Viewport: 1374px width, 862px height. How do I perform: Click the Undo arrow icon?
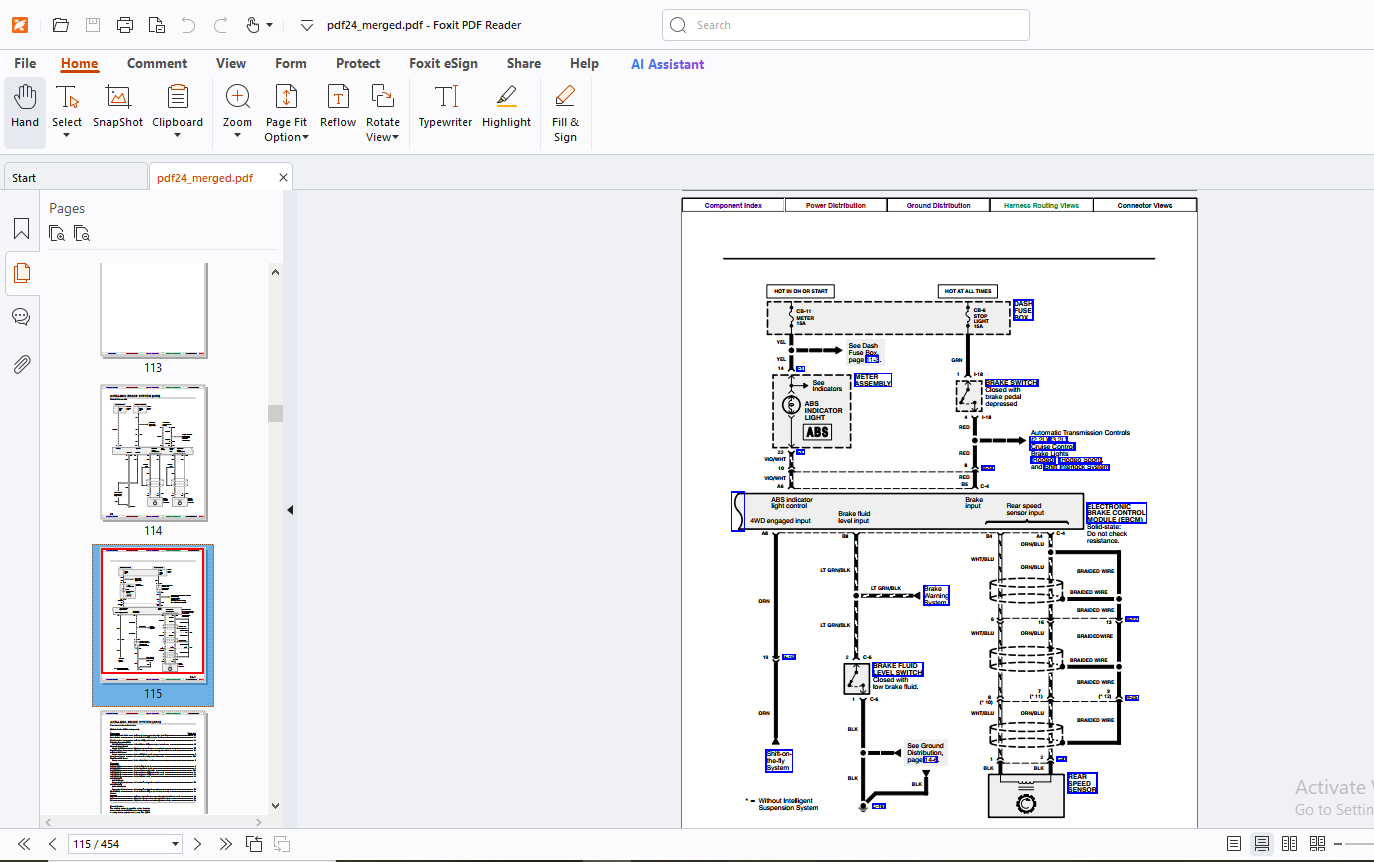click(x=188, y=25)
